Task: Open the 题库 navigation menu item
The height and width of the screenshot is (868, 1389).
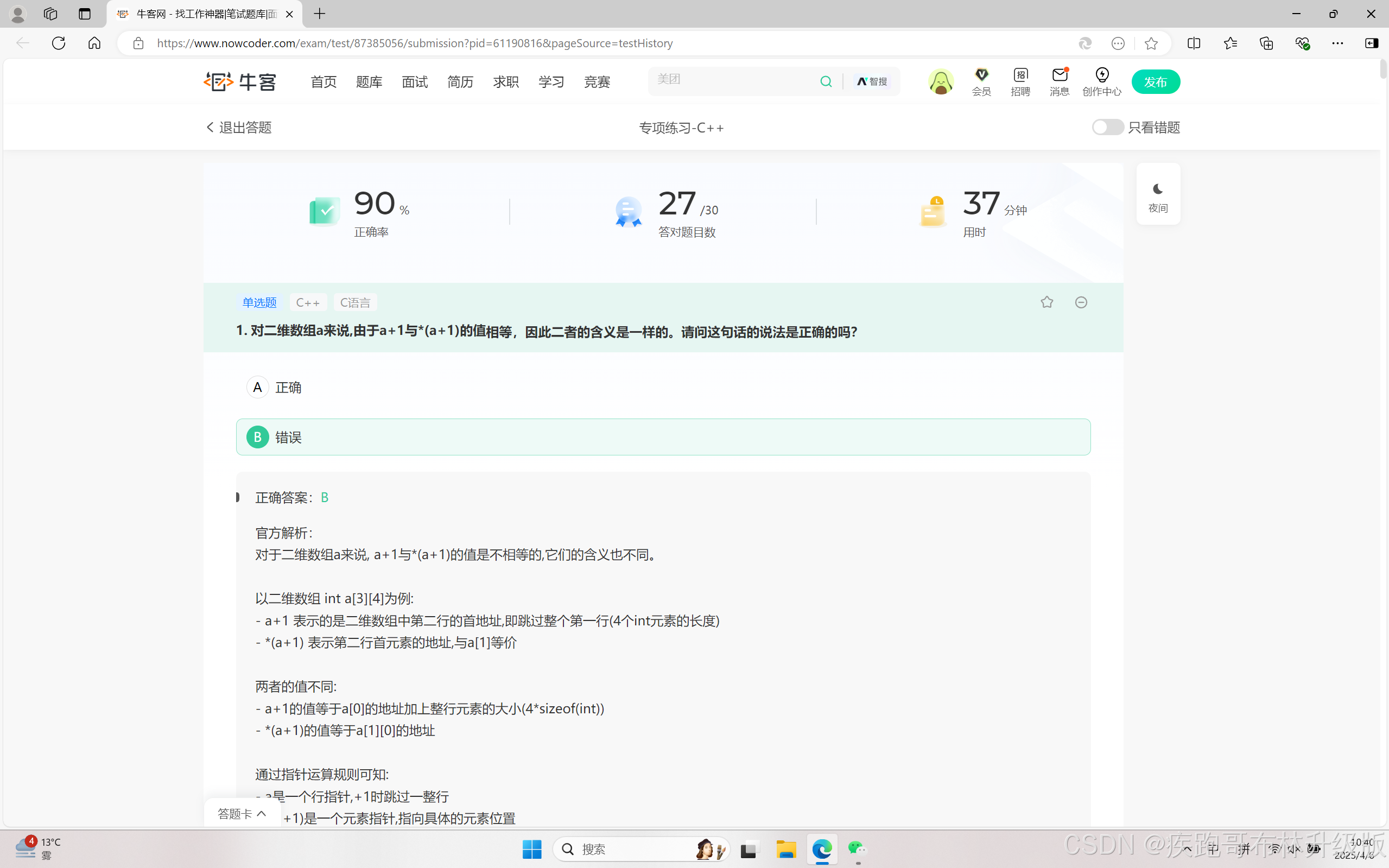Action: (x=369, y=81)
